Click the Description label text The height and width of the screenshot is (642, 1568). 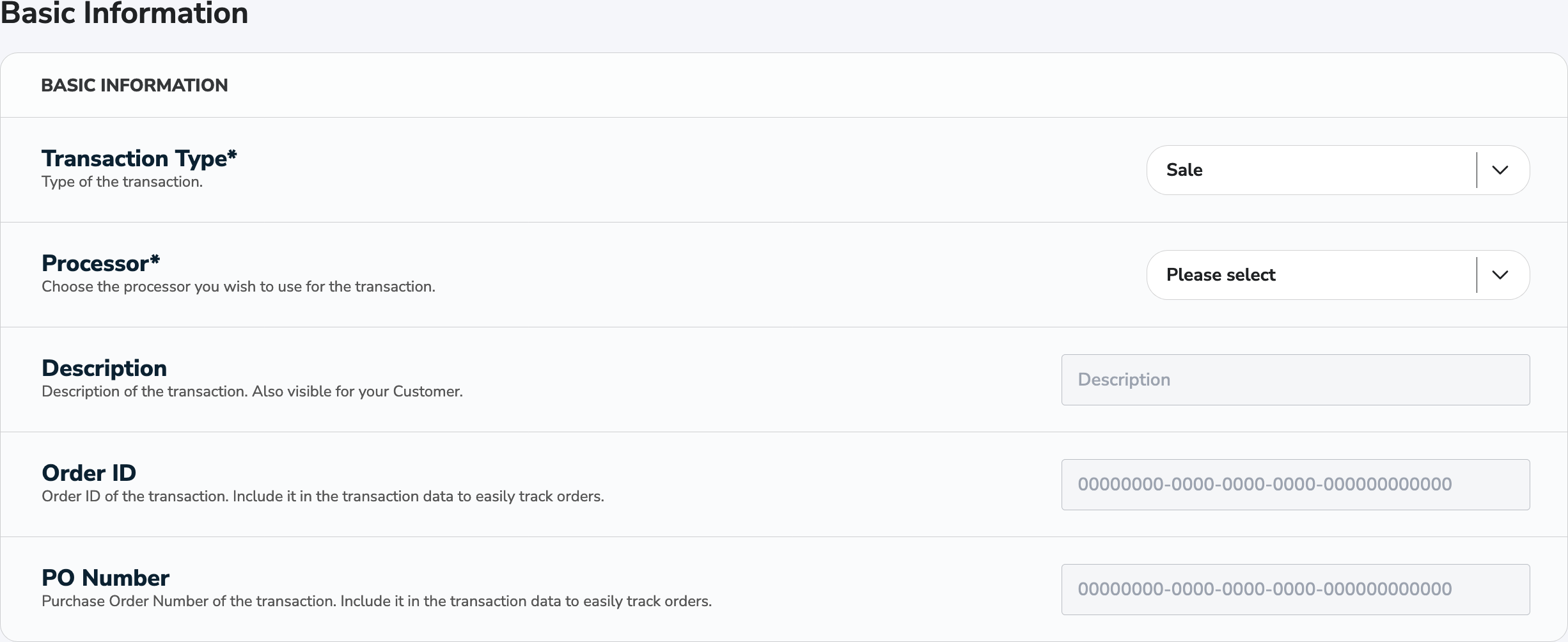104,368
